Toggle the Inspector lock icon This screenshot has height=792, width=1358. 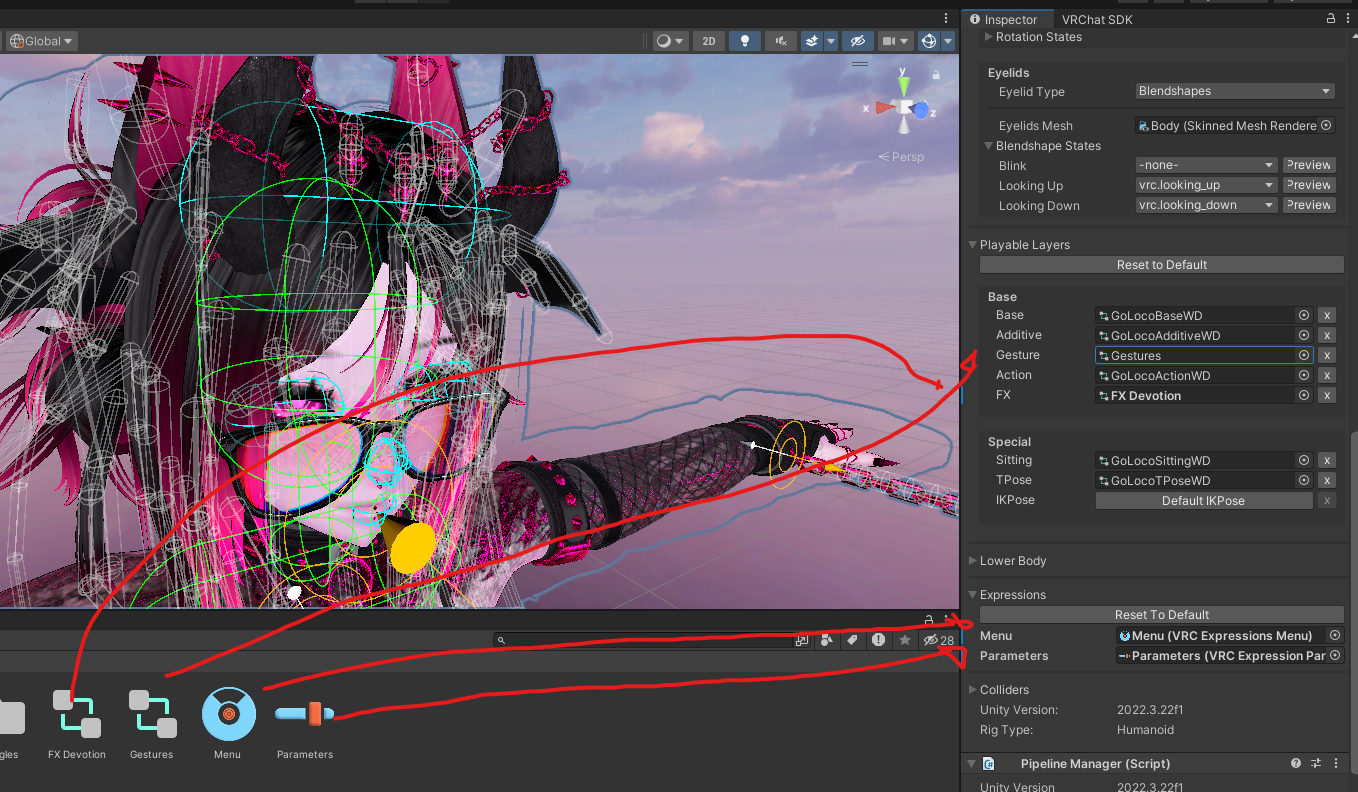pos(1331,19)
